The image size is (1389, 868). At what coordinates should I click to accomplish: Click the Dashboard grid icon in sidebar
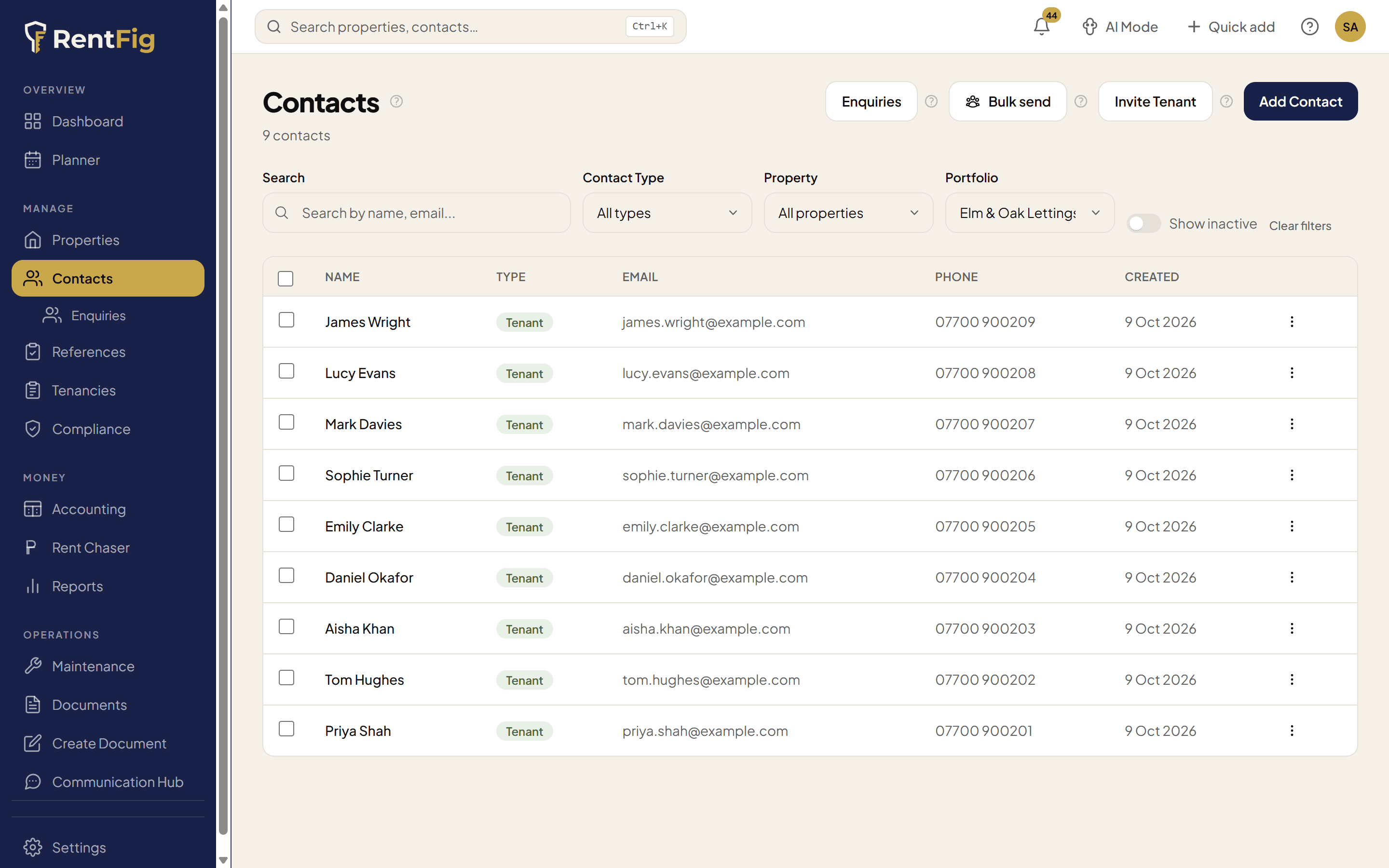(x=33, y=121)
